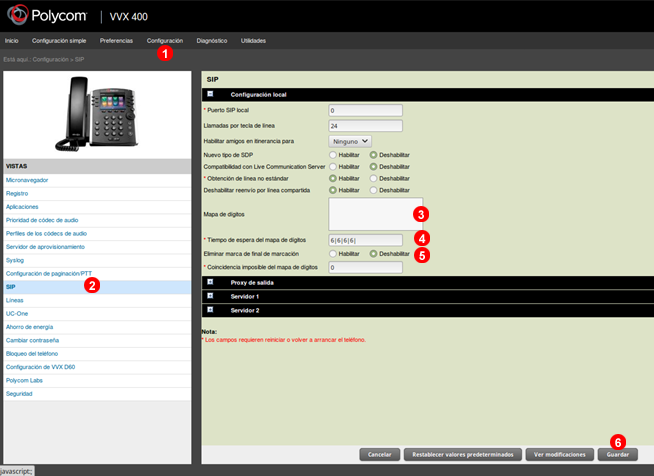Focus Tiempo de espera del mapa de dígitos field
The height and width of the screenshot is (476, 654).
[365, 240]
